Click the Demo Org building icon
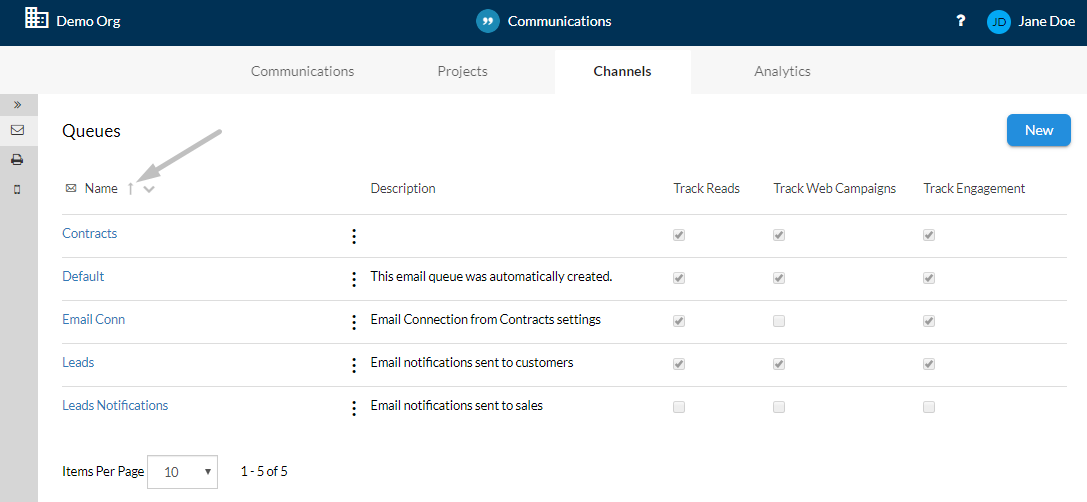This screenshot has width=1087, height=502. (37, 18)
